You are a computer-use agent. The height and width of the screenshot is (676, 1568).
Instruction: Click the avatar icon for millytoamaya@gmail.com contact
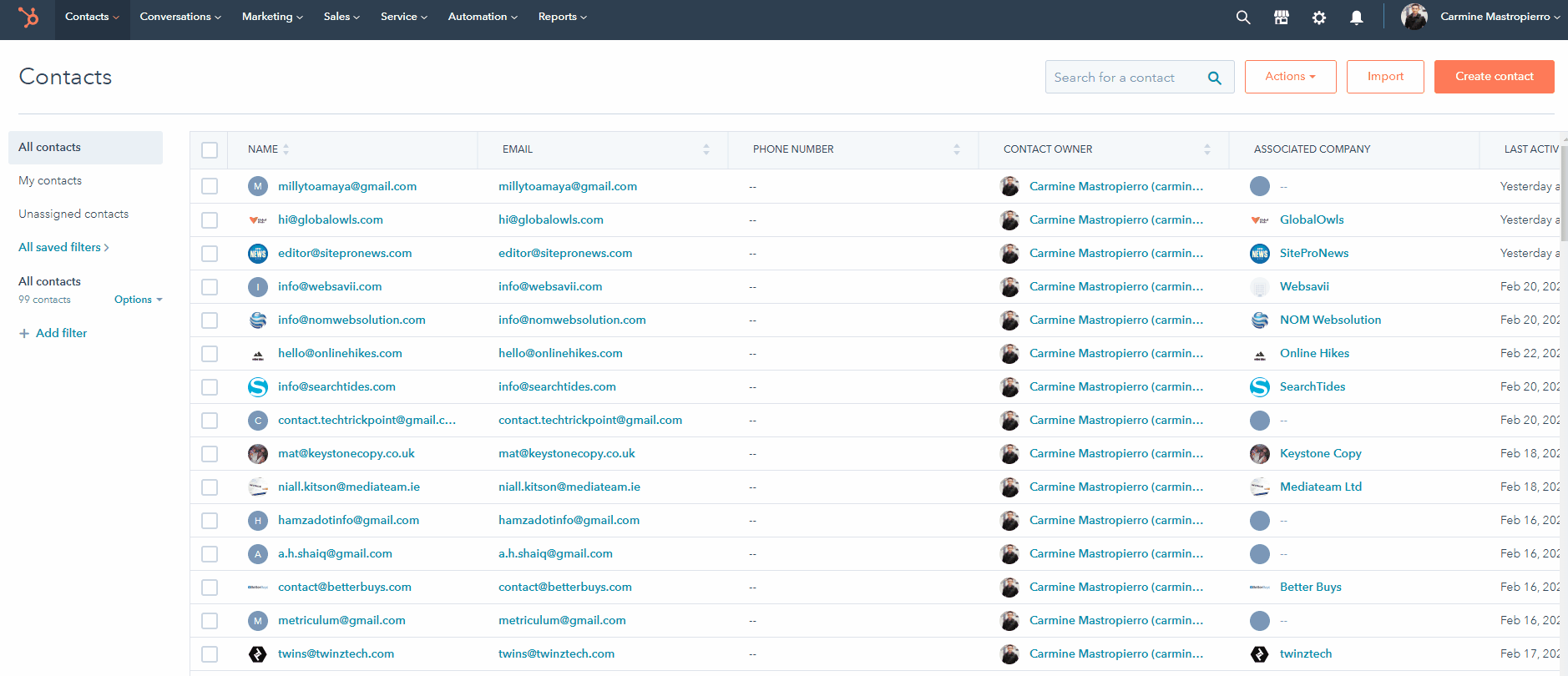click(x=258, y=186)
